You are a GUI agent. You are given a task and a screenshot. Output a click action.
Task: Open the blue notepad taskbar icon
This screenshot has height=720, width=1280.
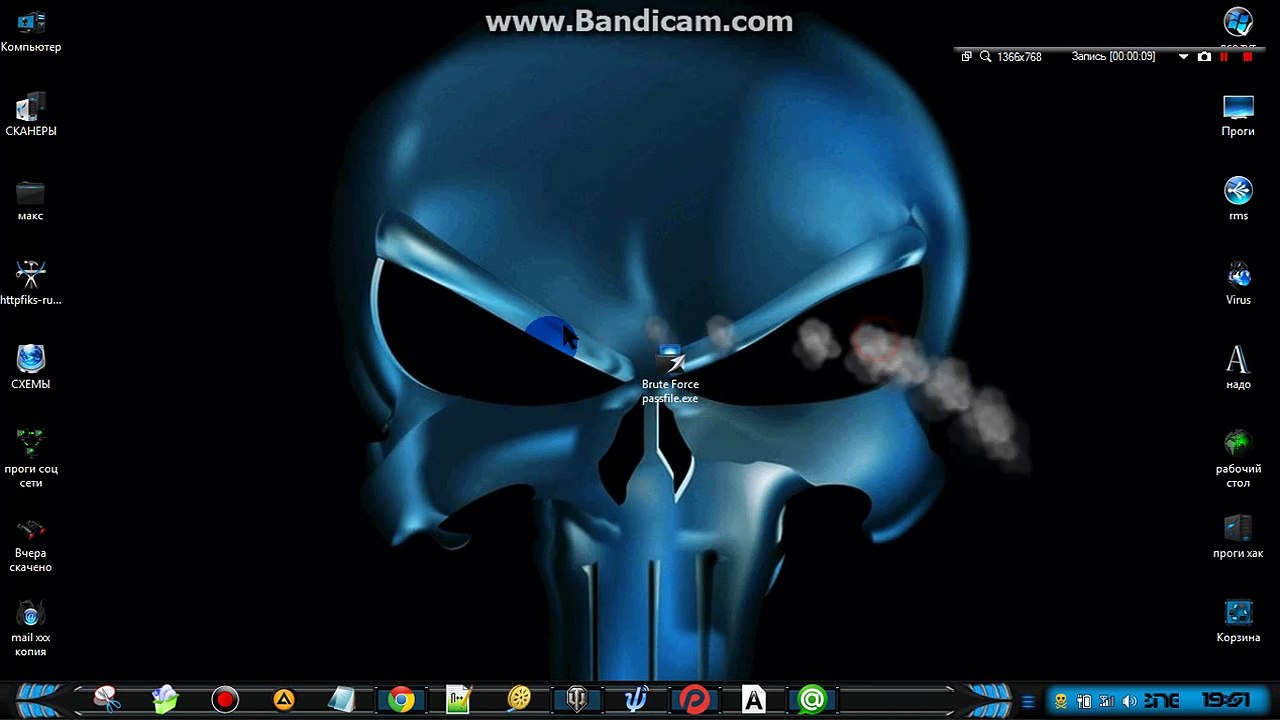coord(342,699)
